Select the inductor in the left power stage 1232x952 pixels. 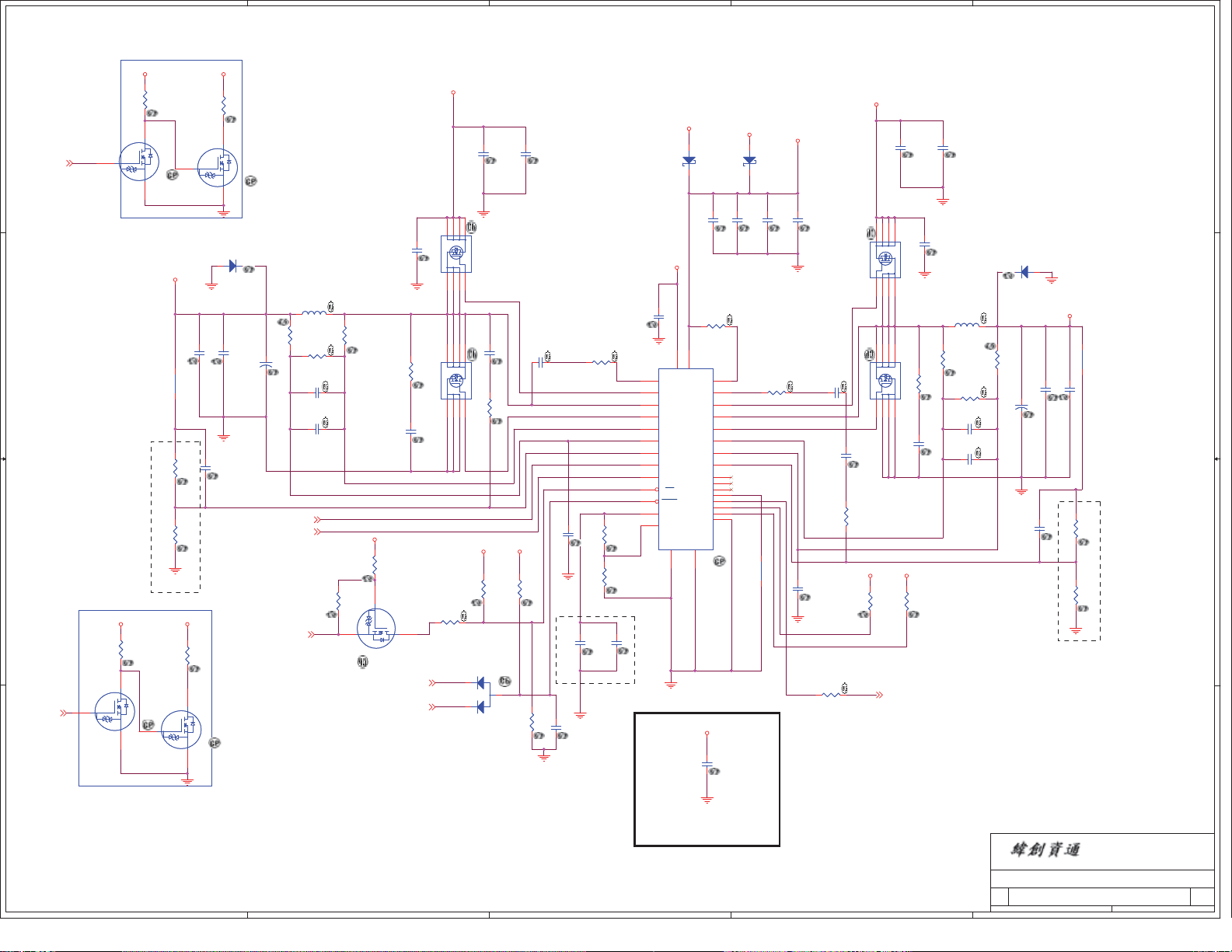(x=314, y=312)
